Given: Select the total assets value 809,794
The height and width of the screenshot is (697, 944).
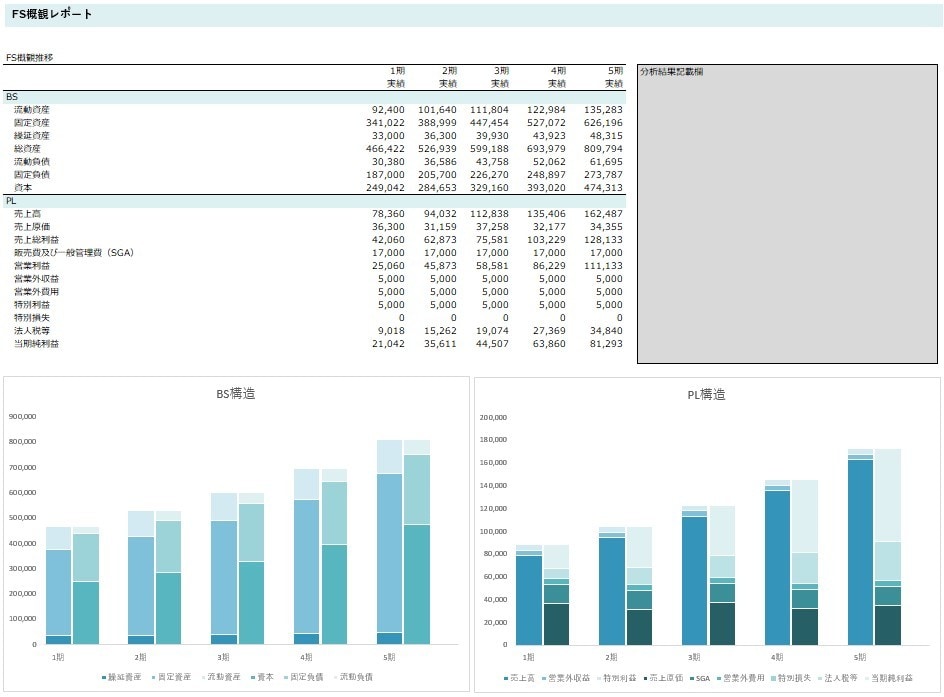Looking at the screenshot, I should point(603,149).
